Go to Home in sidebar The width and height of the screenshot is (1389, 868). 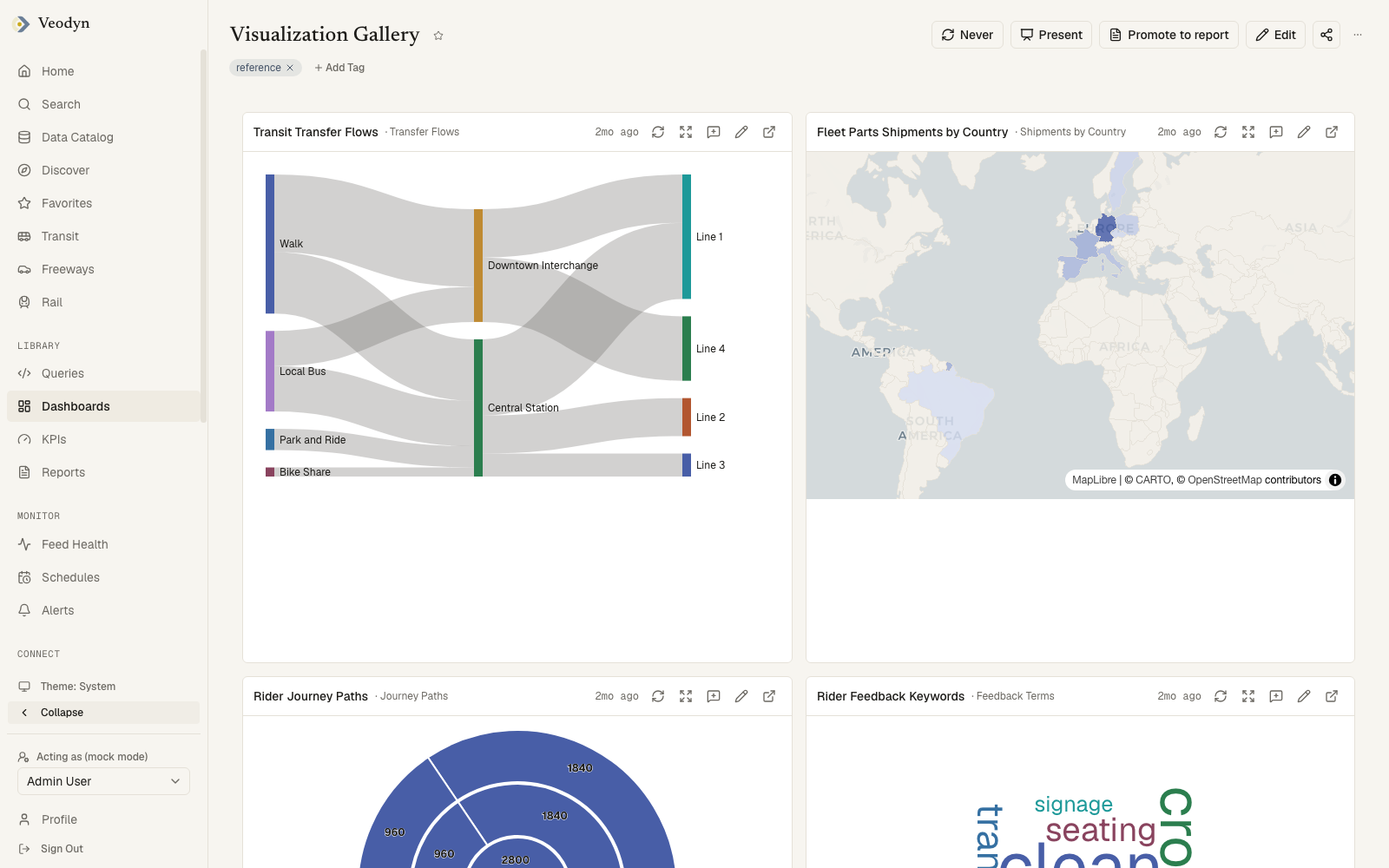tap(103, 71)
